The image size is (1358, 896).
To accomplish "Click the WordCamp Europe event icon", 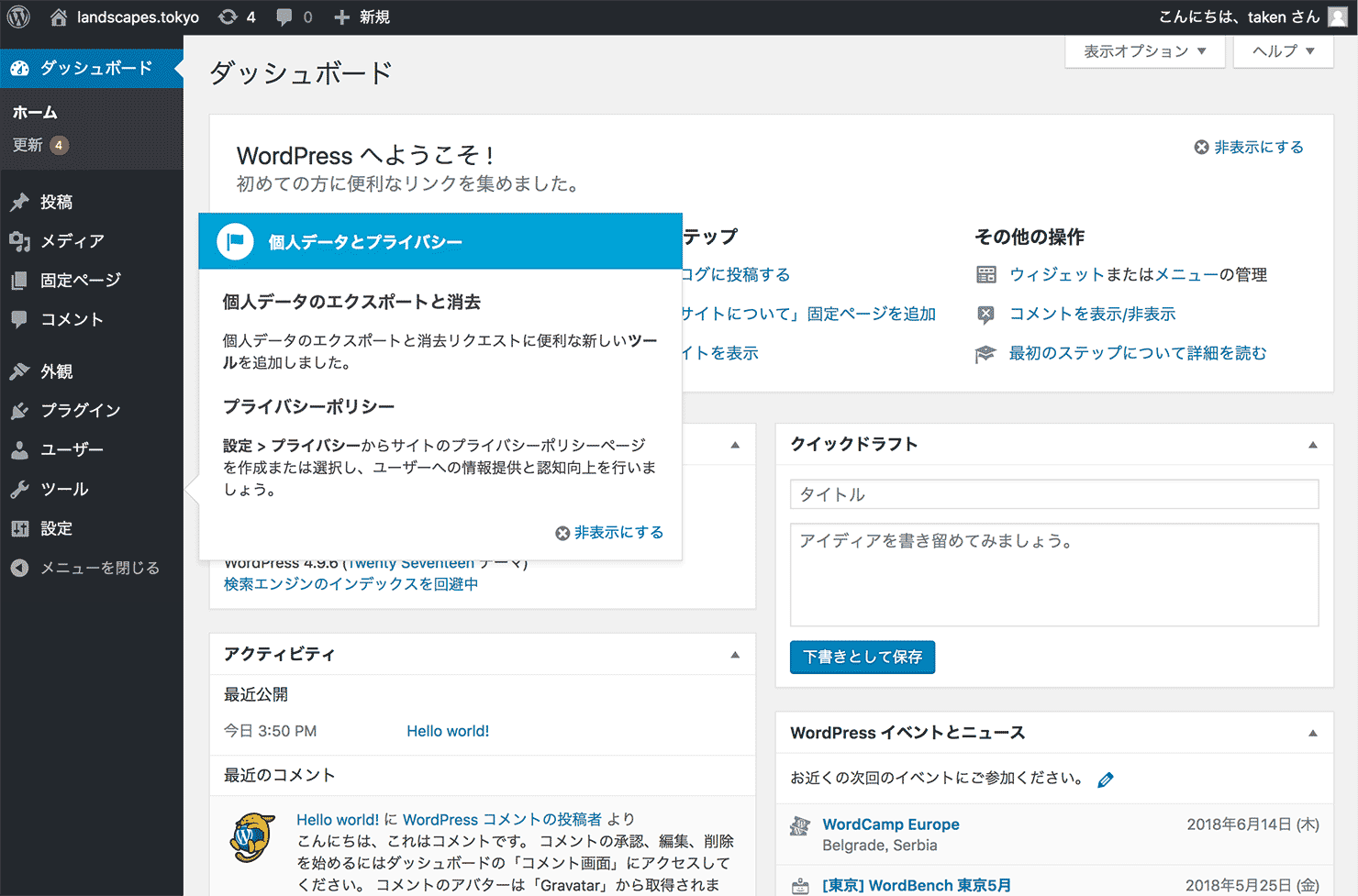I will (800, 825).
